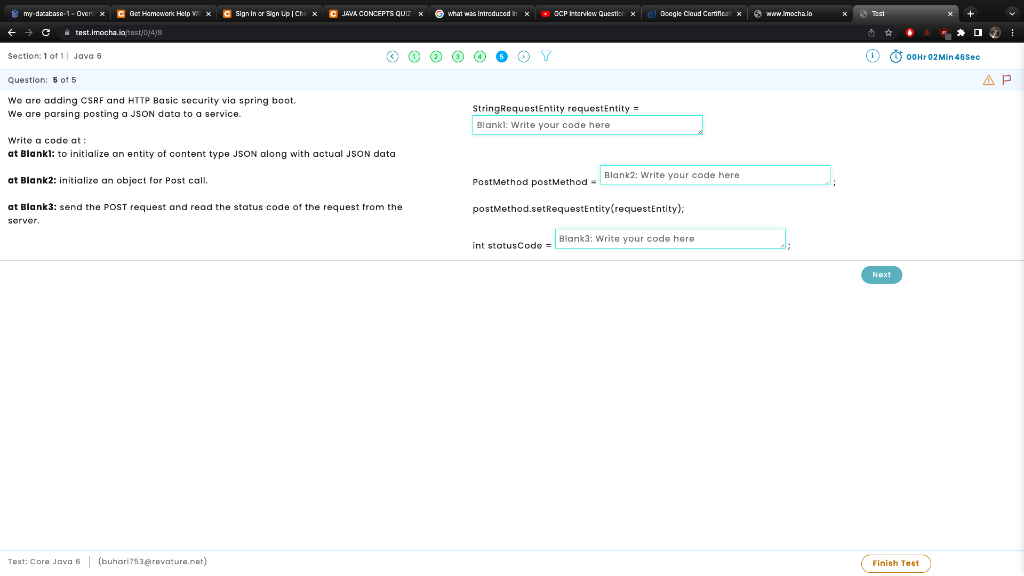Switch to Get Homework Help tab
Viewport: 1024px width, 576px height.
tap(163, 14)
